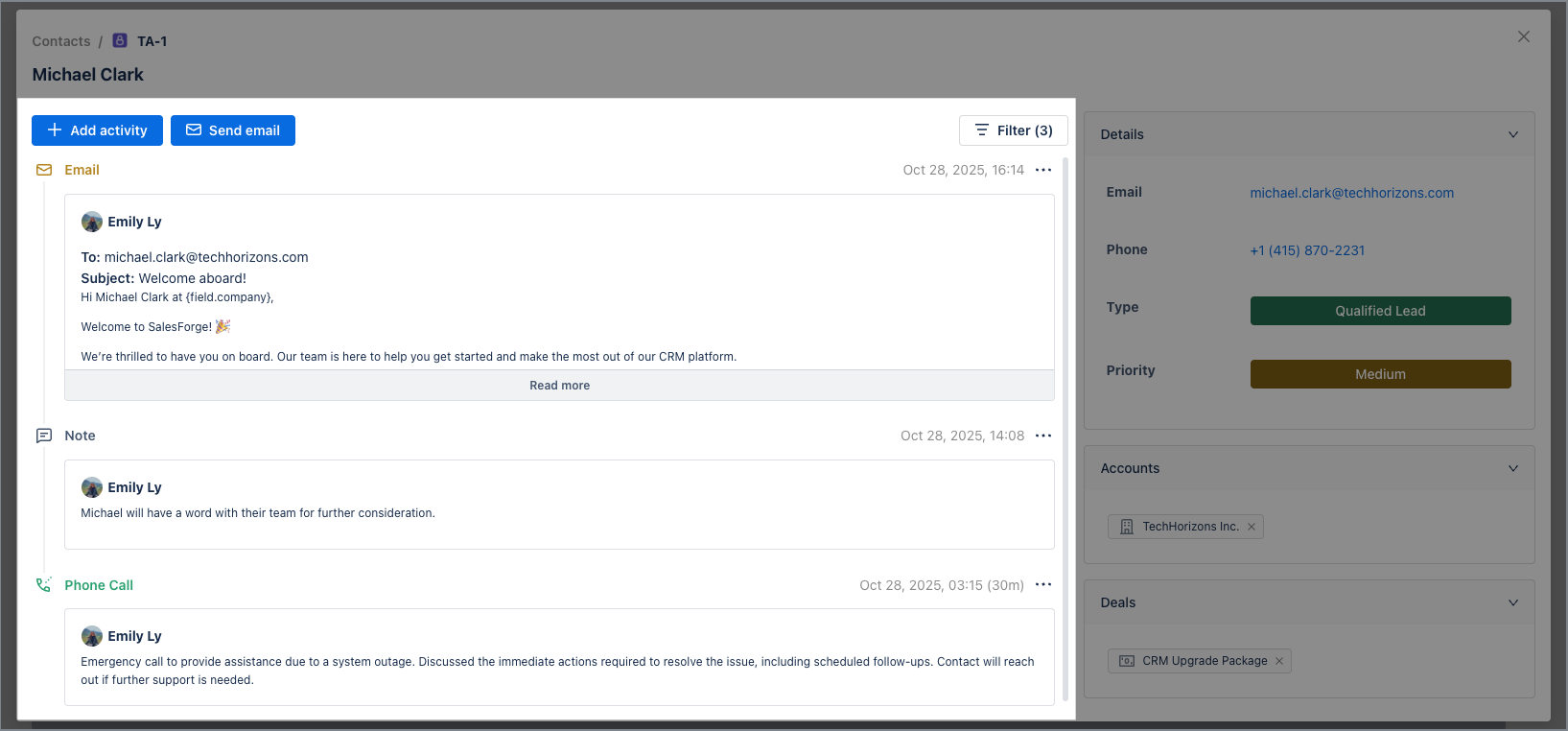Expand the email with Read more
Image resolution: width=1568 pixels, height=731 pixels.
tap(559, 386)
